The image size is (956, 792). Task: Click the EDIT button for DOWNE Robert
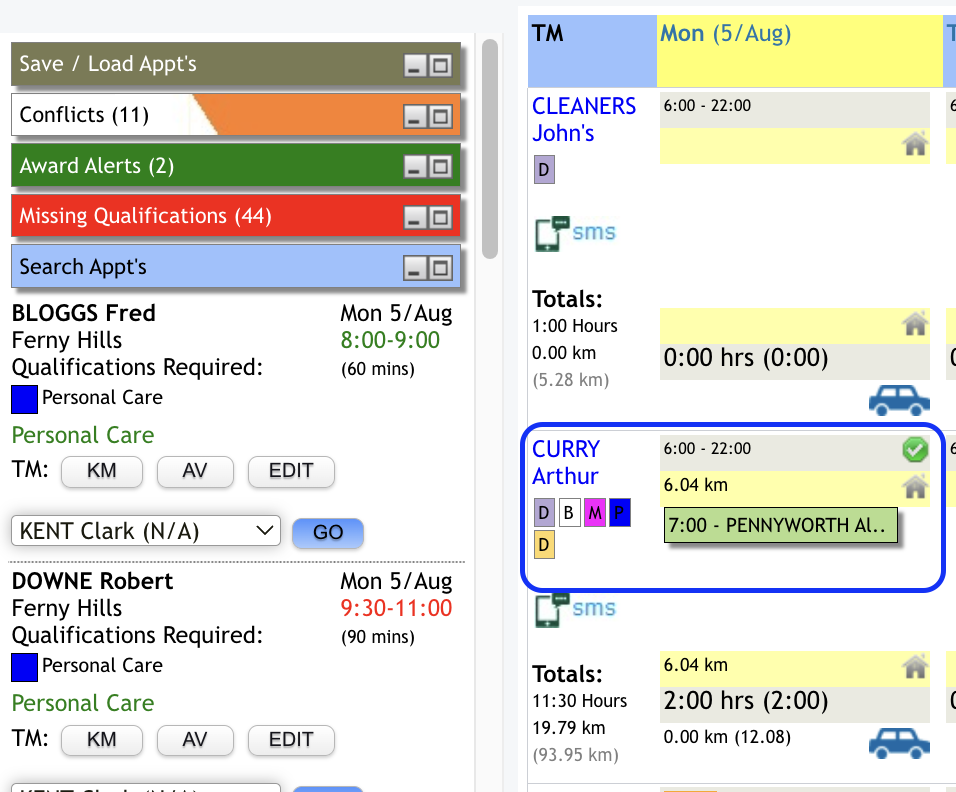point(291,740)
